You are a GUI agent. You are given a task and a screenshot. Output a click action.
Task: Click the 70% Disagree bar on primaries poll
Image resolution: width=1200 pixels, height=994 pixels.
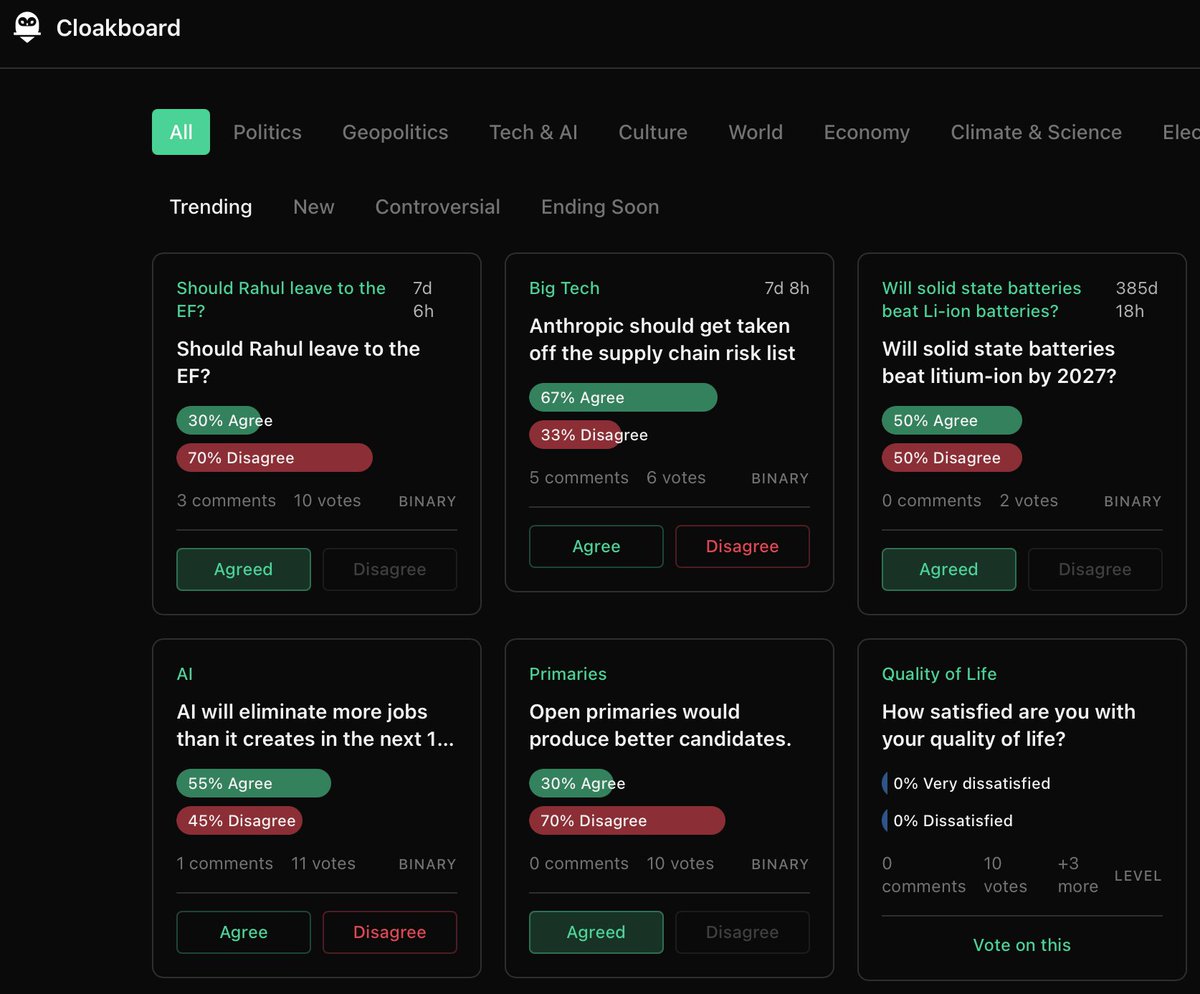click(627, 821)
